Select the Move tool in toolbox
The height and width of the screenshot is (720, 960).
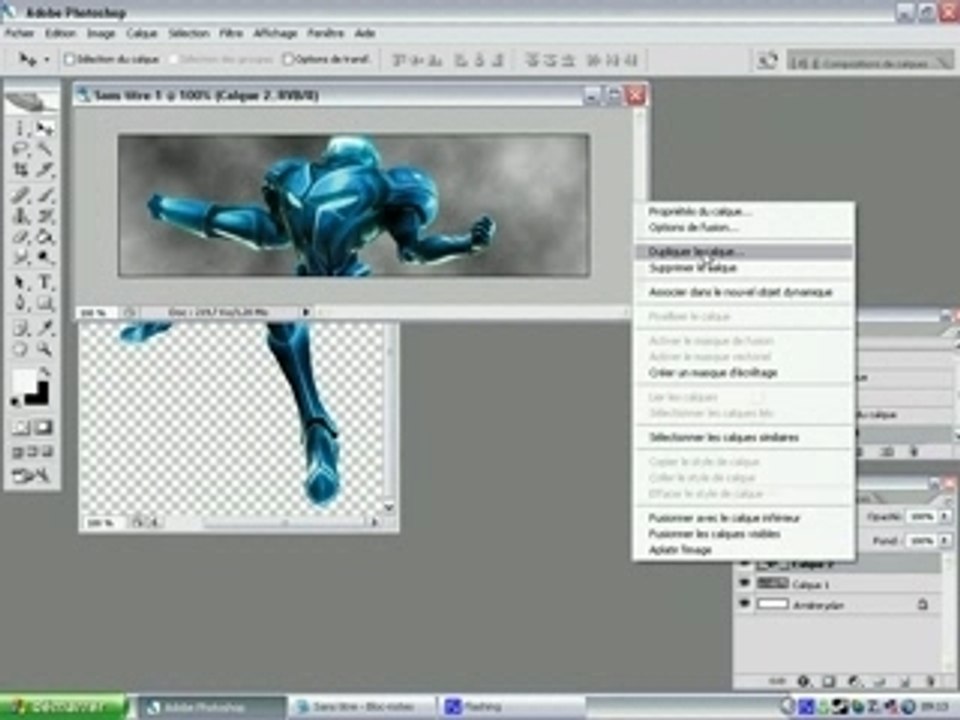[44, 128]
